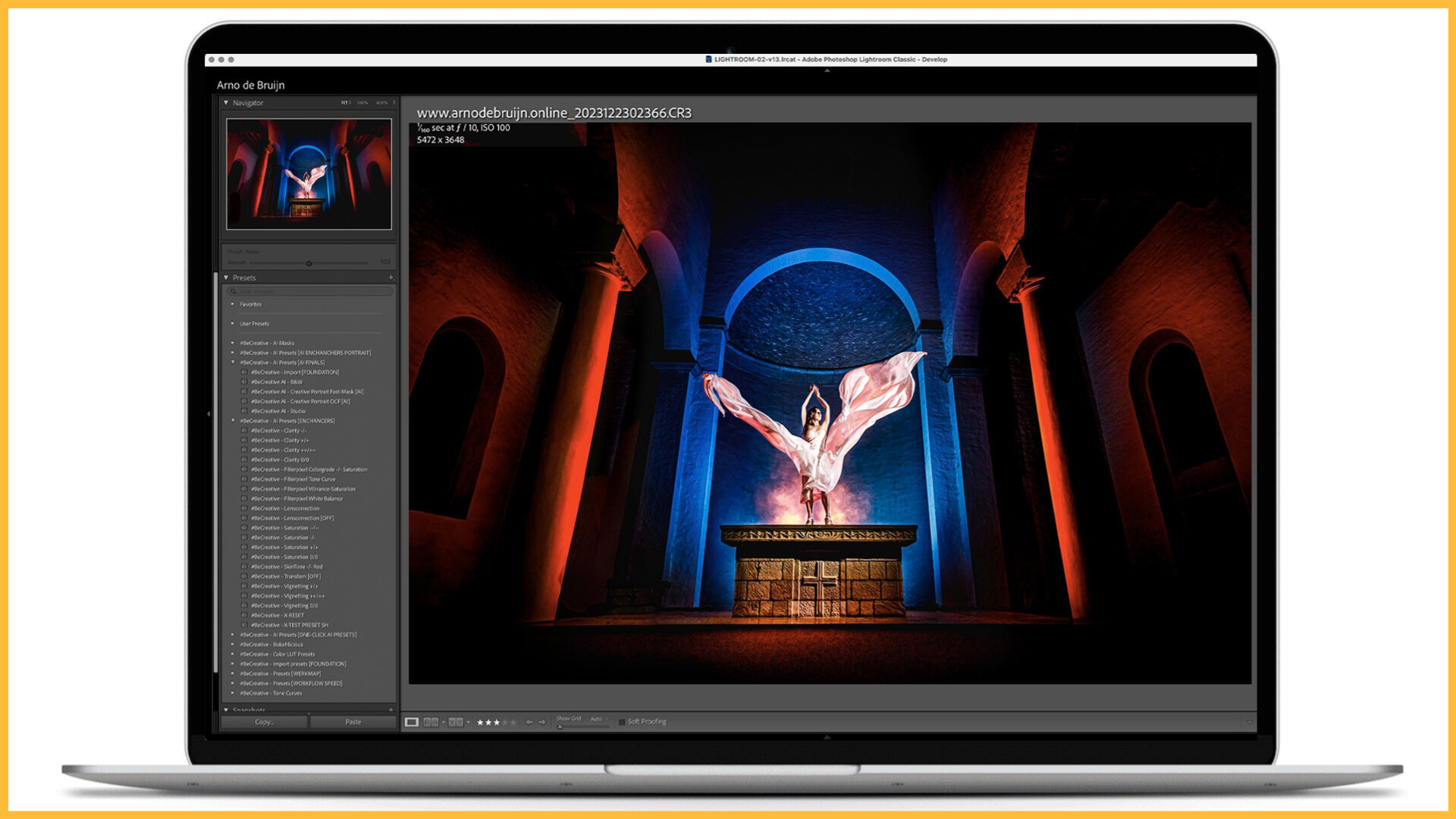The height and width of the screenshot is (819, 1456).
Task: Toggle Show Grid overlay
Action: click(x=567, y=717)
